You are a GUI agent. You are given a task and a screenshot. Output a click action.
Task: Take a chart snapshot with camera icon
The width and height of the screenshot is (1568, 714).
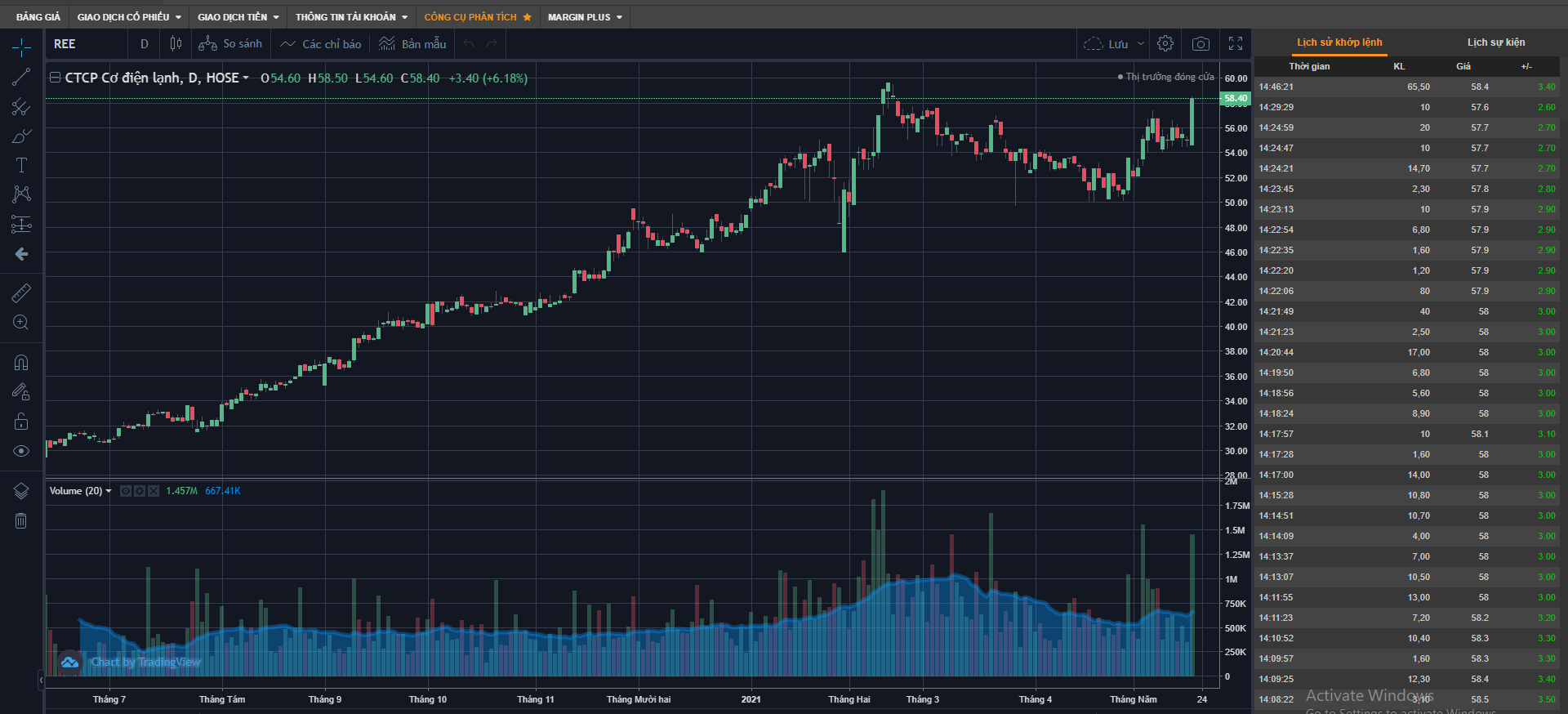point(1200,44)
